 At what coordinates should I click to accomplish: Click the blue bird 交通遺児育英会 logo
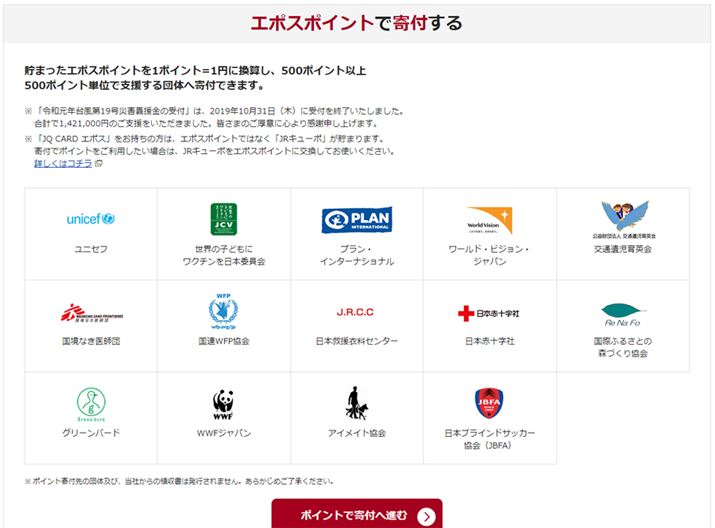point(623,219)
